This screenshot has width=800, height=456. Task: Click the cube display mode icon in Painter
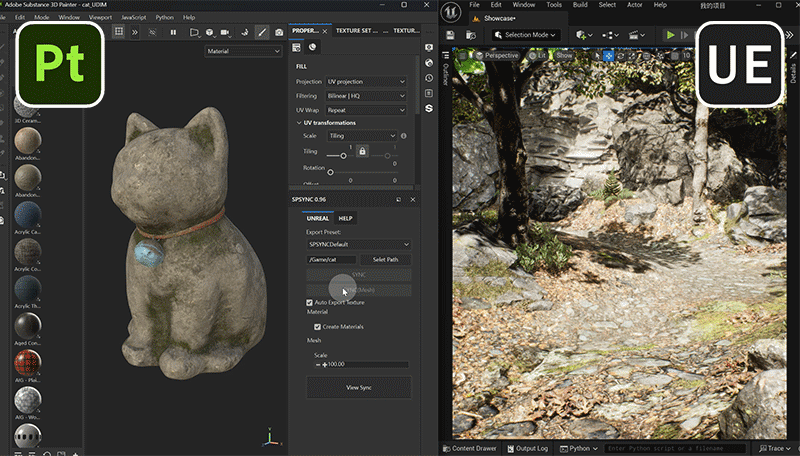(x=210, y=32)
